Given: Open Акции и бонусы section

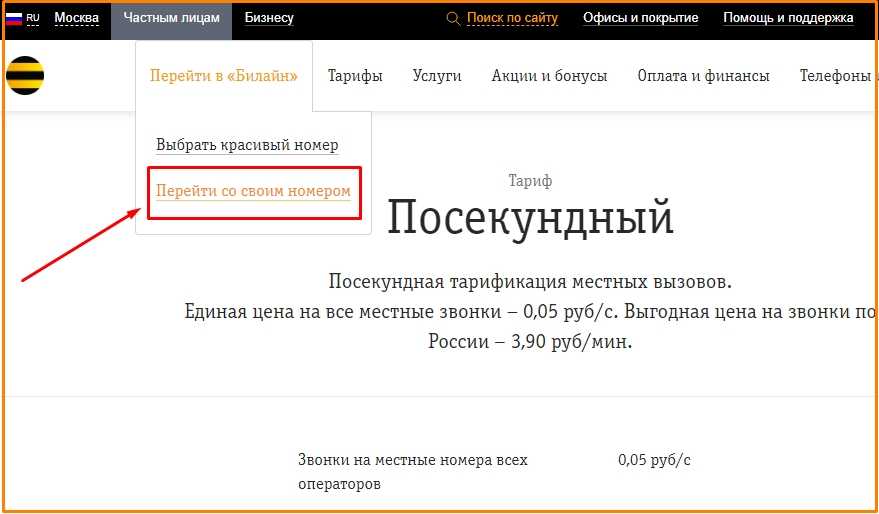Looking at the screenshot, I should click(x=549, y=76).
